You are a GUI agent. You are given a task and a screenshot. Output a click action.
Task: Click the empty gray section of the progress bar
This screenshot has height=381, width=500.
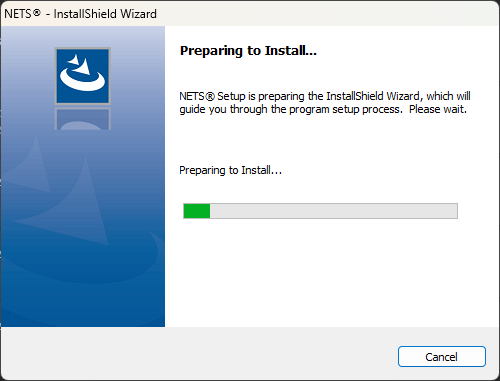click(333, 211)
